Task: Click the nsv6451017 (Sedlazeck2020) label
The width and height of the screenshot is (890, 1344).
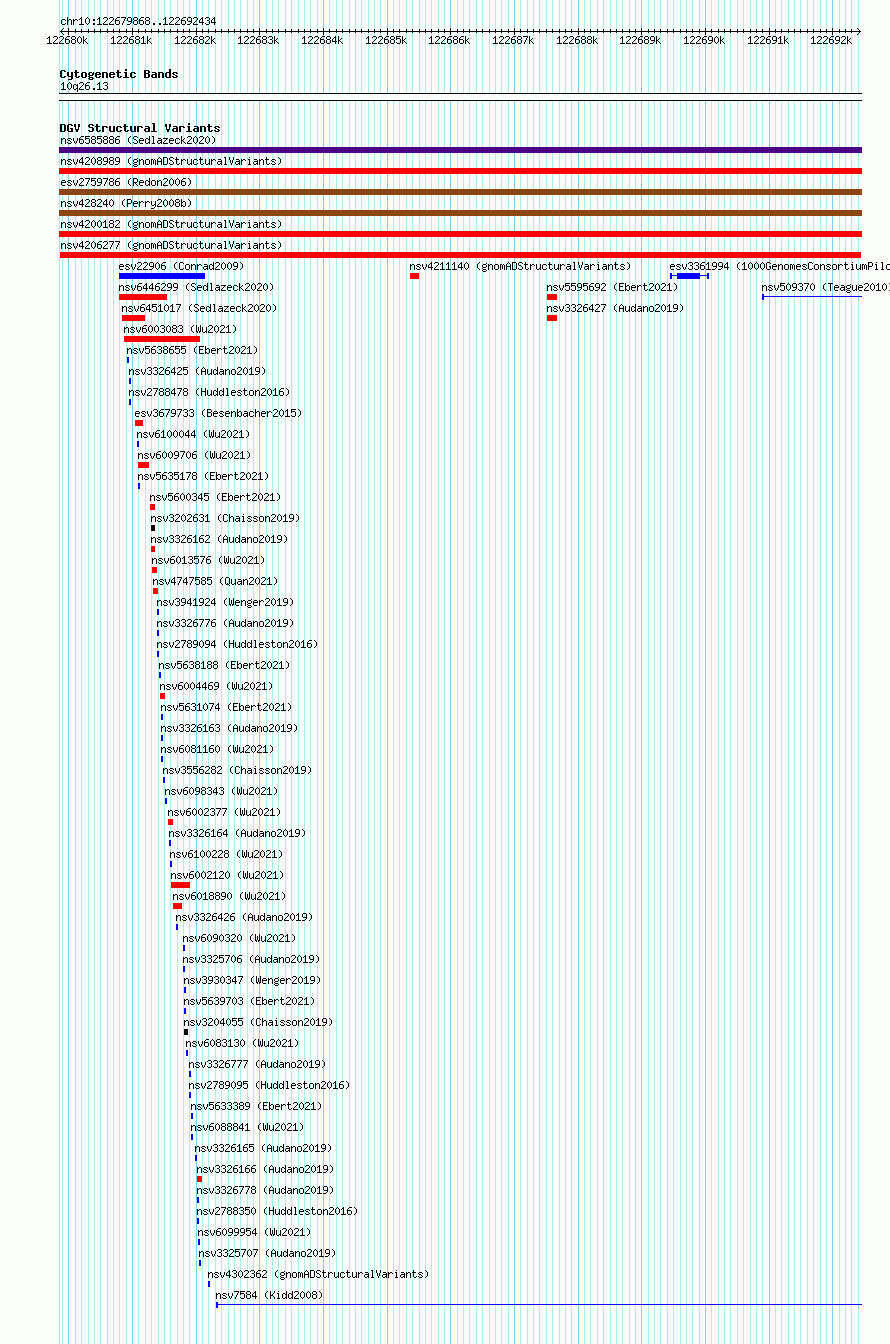Action: [x=199, y=308]
